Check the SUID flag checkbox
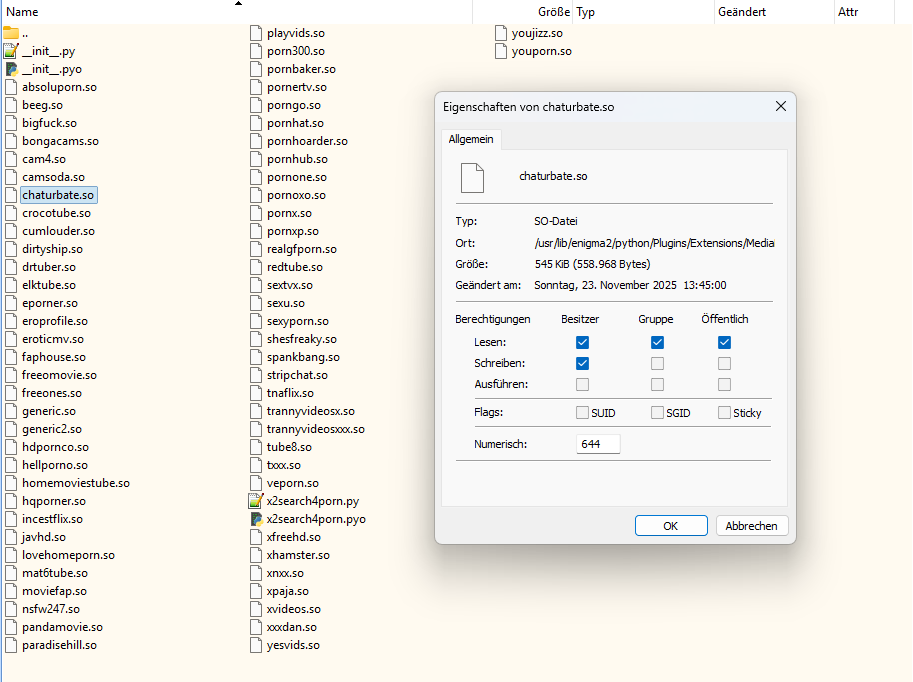 (582, 413)
